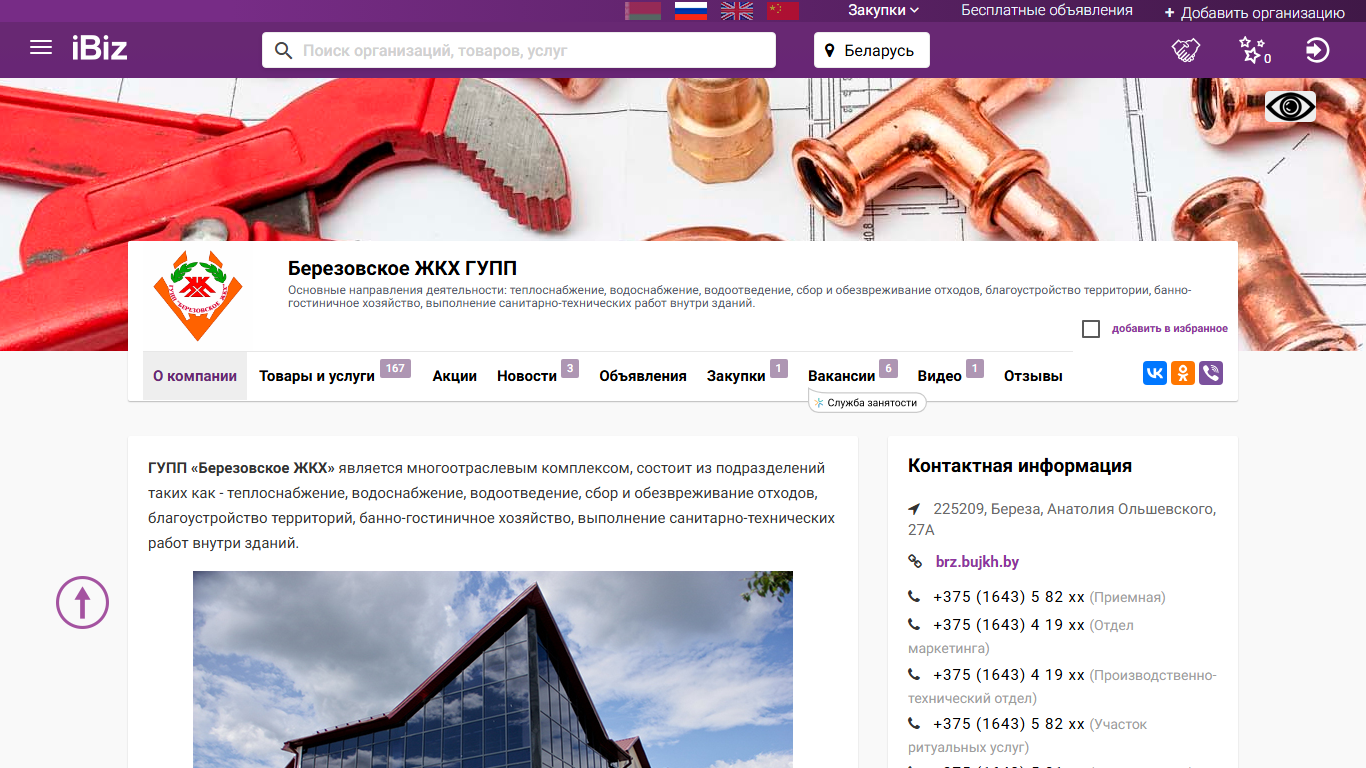Click the login arrow icon
The width and height of the screenshot is (1366, 768).
pyautogui.click(x=1318, y=50)
